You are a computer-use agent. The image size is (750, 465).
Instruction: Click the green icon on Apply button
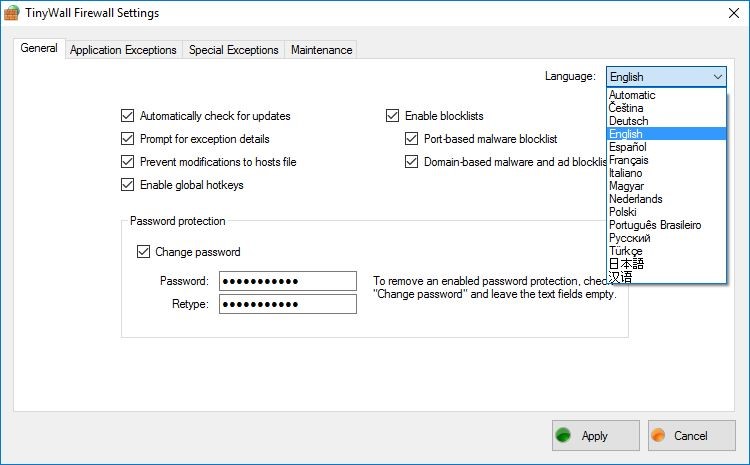coord(564,436)
